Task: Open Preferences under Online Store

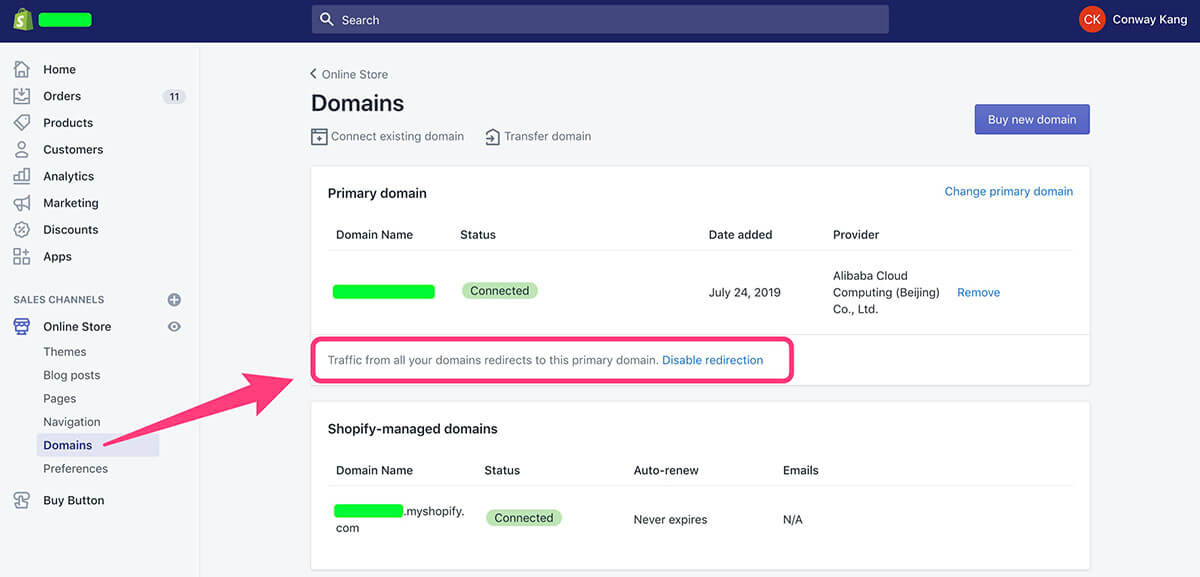Action: (75, 468)
